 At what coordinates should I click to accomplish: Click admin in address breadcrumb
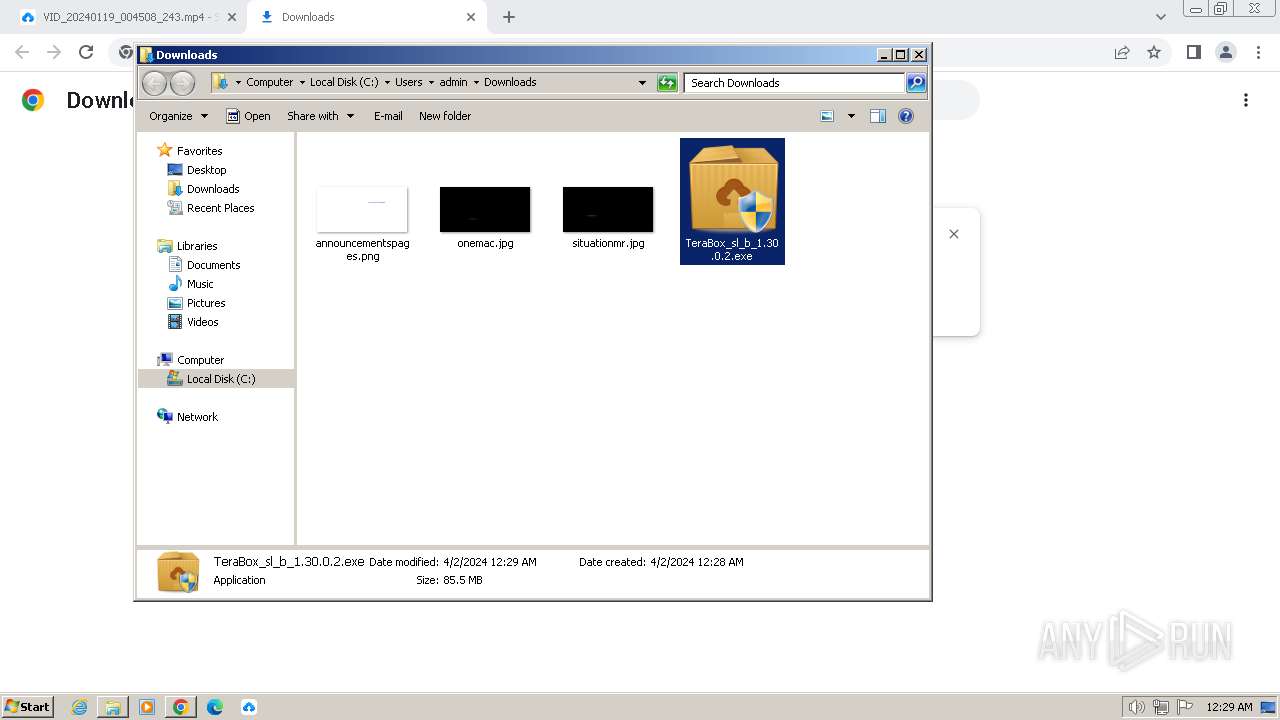[453, 83]
